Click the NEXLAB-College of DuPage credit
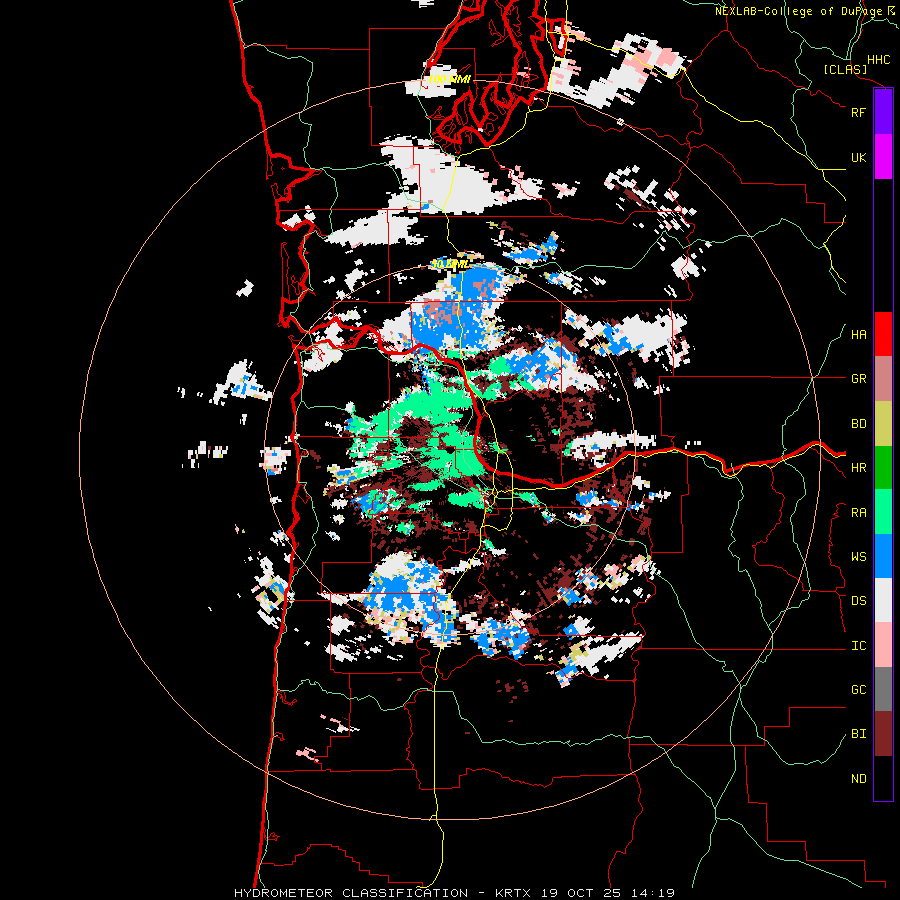The height and width of the screenshot is (900, 900). point(805,11)
